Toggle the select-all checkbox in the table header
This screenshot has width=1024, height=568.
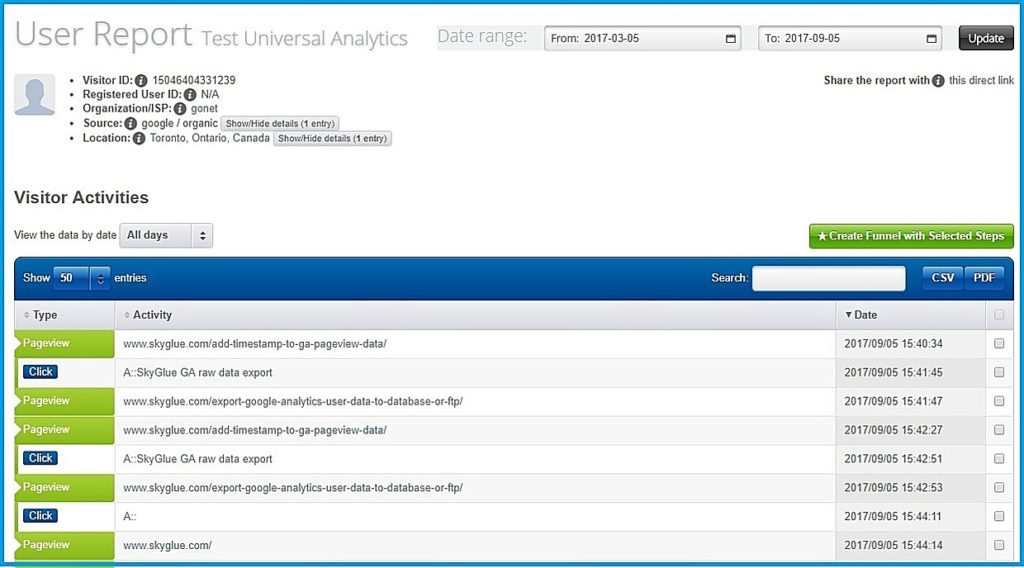coord(999,315)
